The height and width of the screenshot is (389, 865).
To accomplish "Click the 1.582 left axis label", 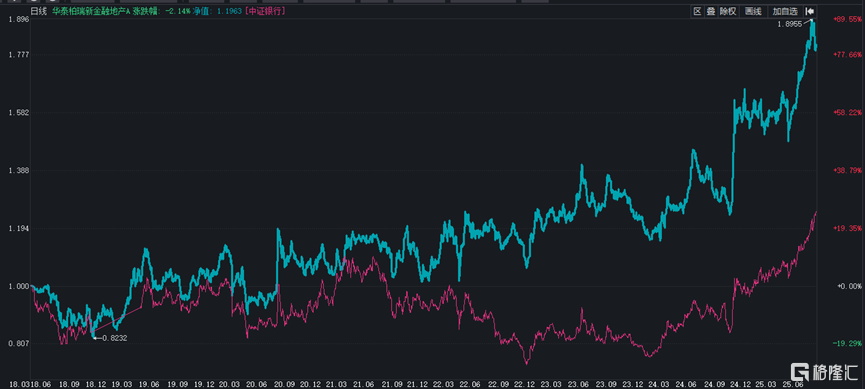I will coord(18,113).
